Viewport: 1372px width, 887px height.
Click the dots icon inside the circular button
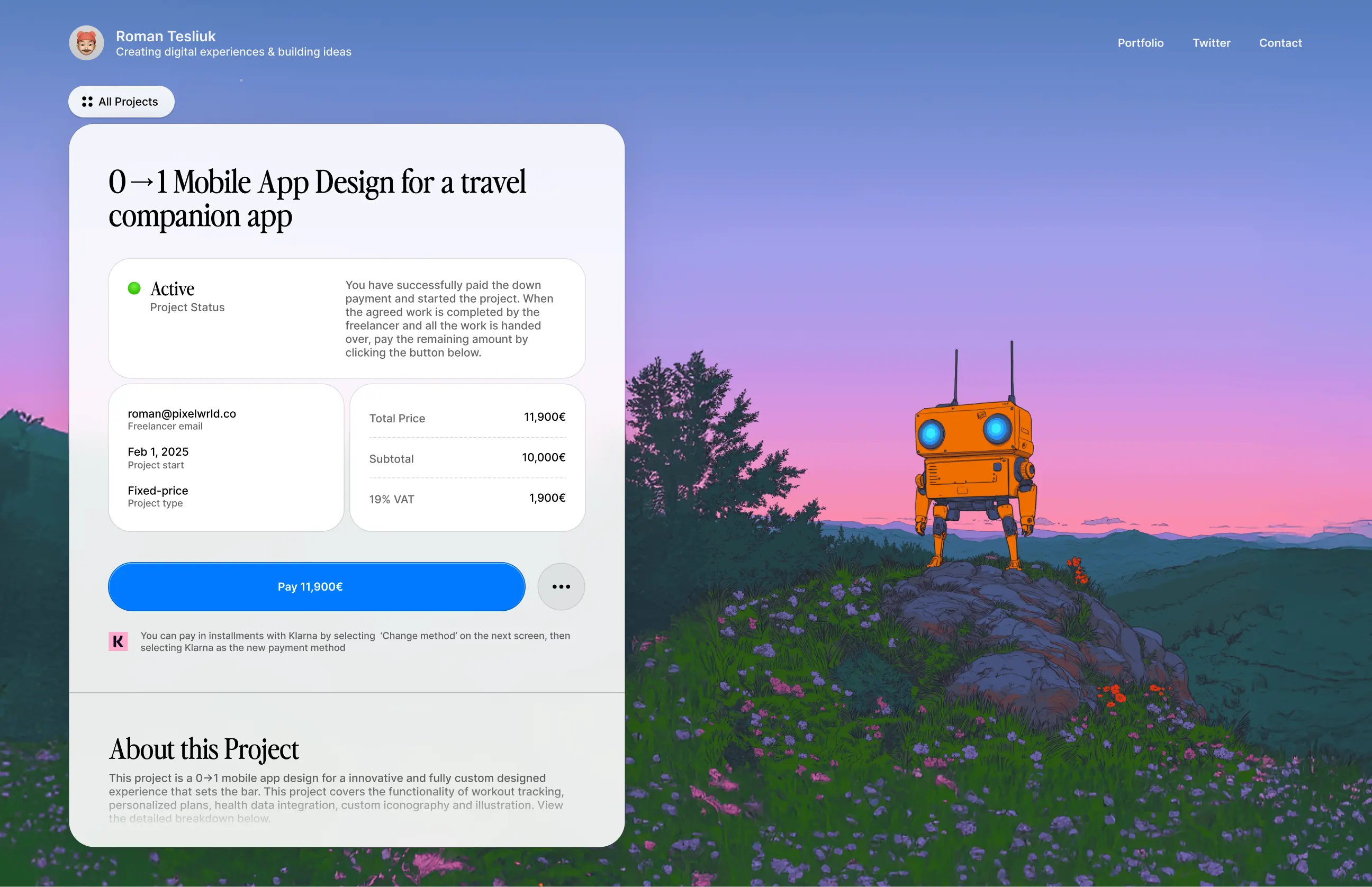[561, 586]
